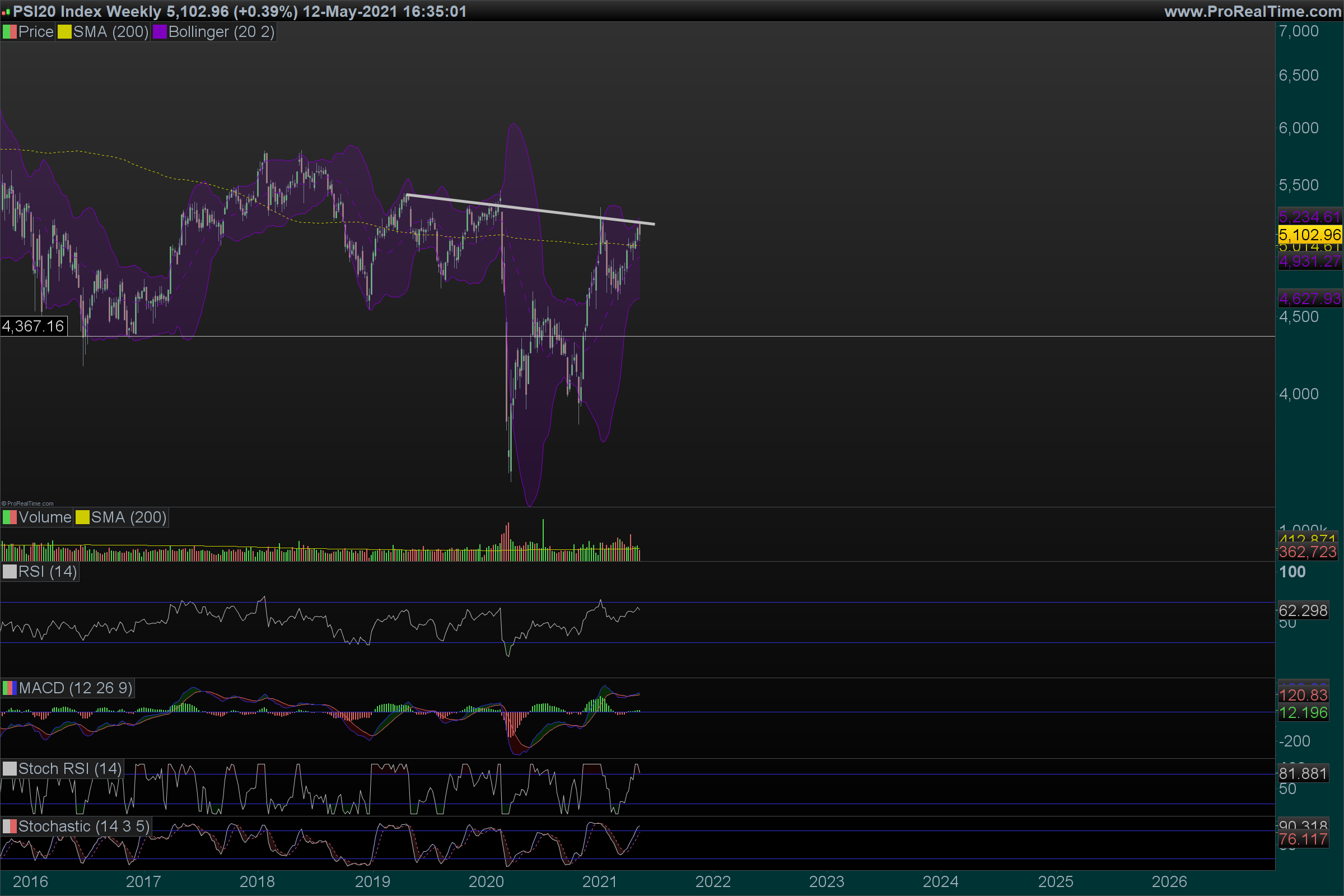Open the RSI (14) indicator label
This screenshot has height=896, width=1344.
pos(48,572)
